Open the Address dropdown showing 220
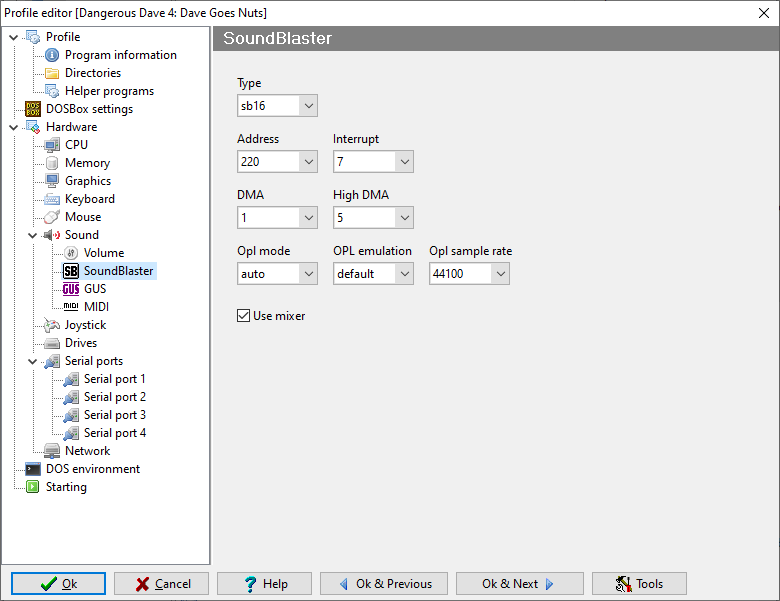Screen dimensions: 780x601 tap(277, 162)
